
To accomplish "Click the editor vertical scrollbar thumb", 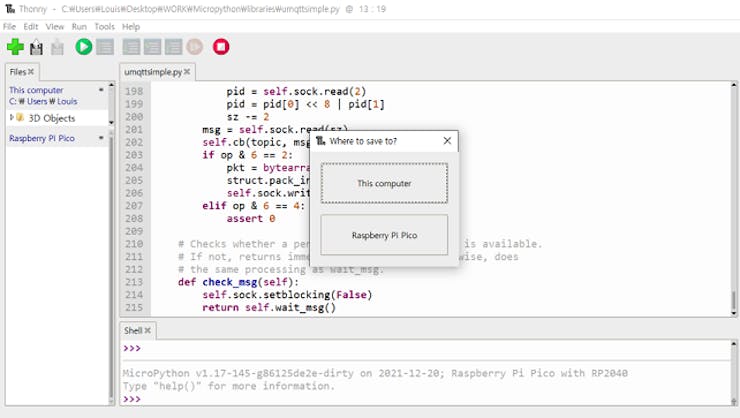I will [733, 301].
